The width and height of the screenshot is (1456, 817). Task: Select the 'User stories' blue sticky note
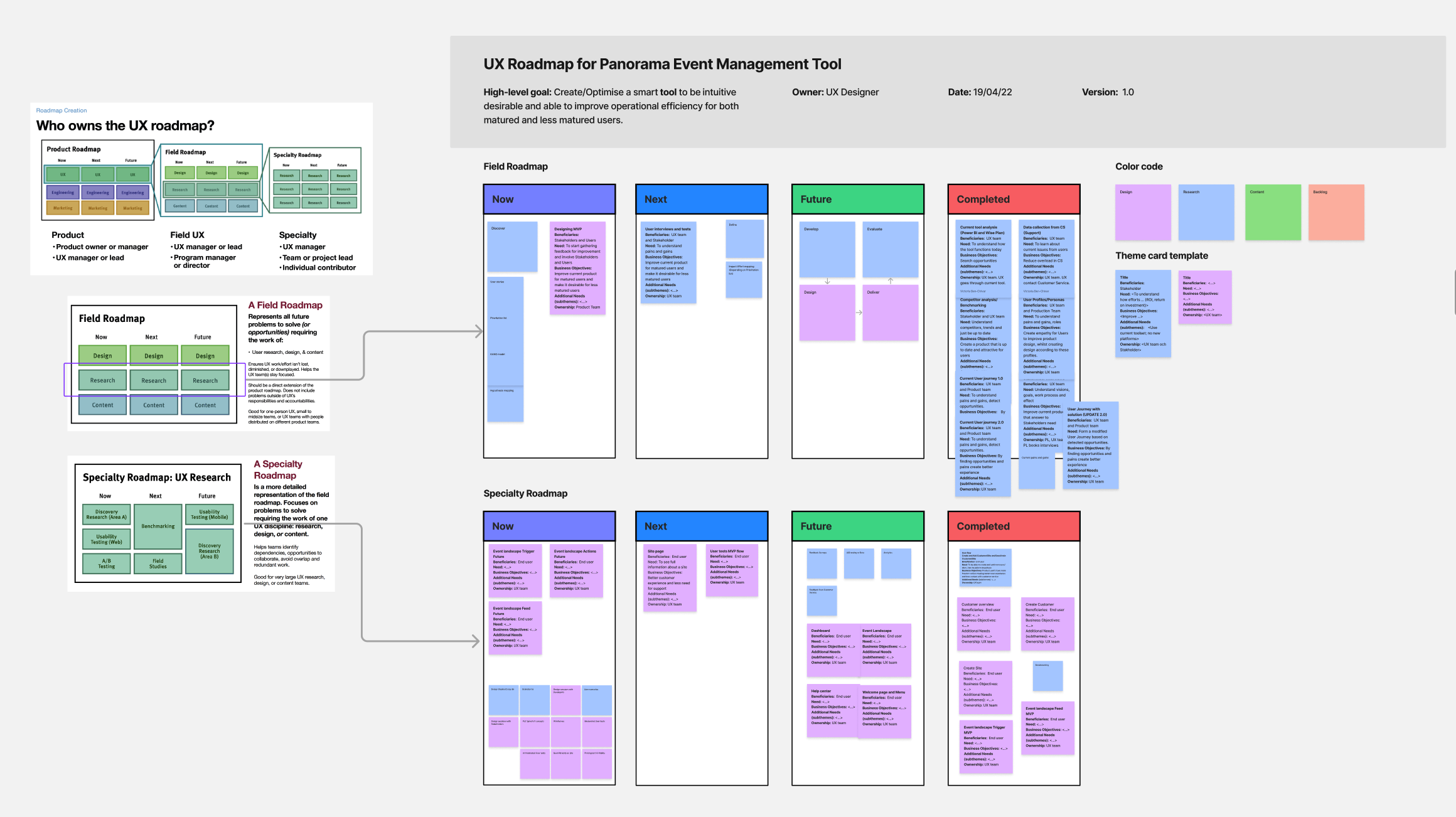tap(505, 295)
